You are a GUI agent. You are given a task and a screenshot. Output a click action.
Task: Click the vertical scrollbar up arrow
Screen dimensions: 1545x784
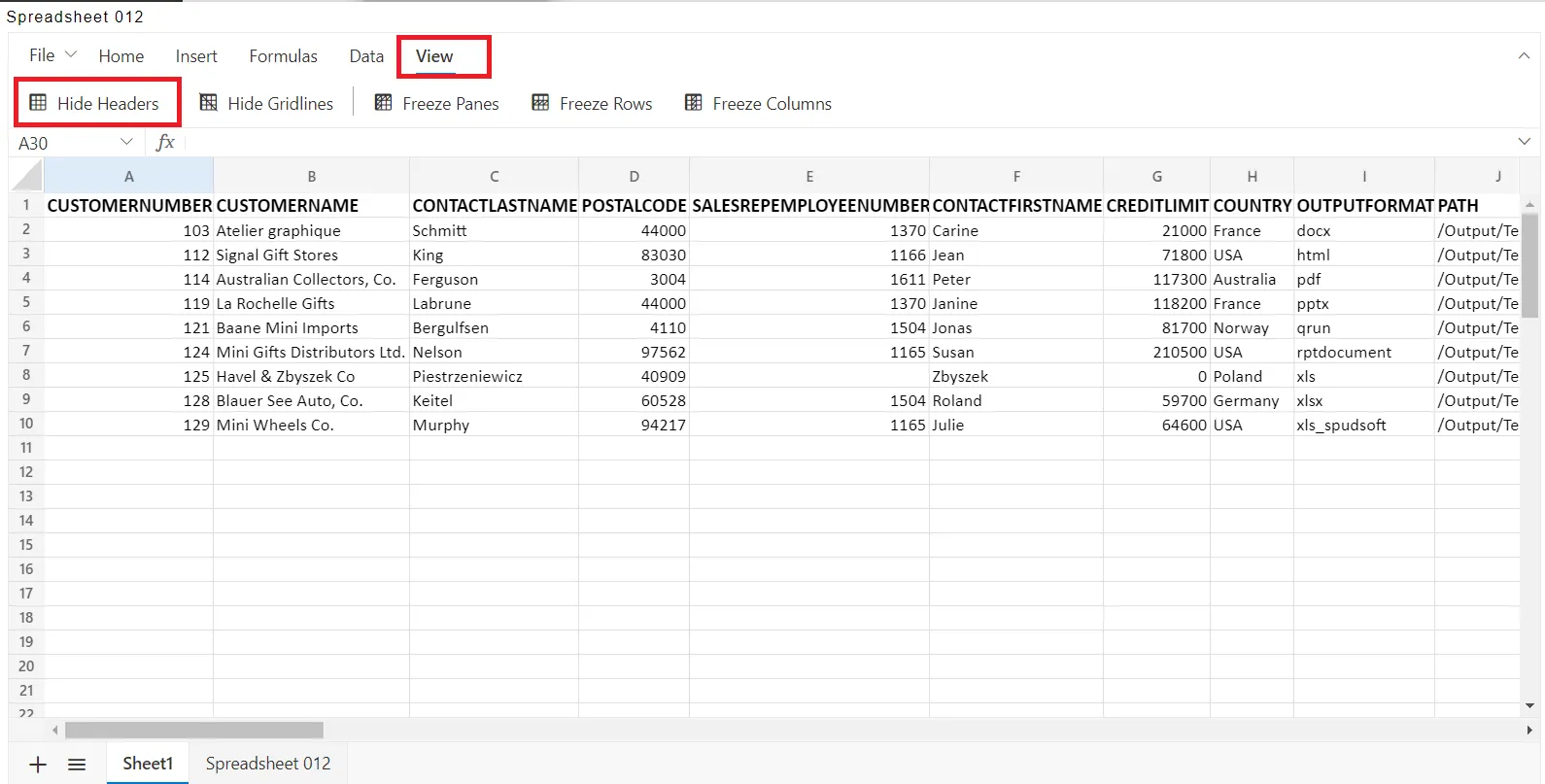[x=1529, y=205]
